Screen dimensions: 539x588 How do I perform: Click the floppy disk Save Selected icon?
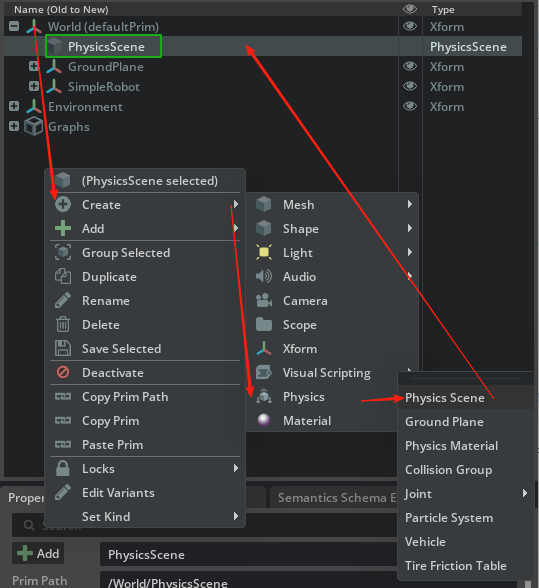(x=63, y=348)
